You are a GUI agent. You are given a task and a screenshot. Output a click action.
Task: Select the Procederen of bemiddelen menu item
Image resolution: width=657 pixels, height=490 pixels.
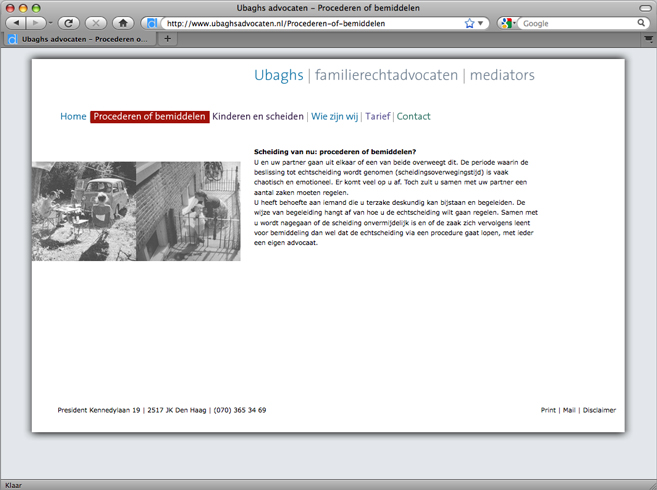150,116
